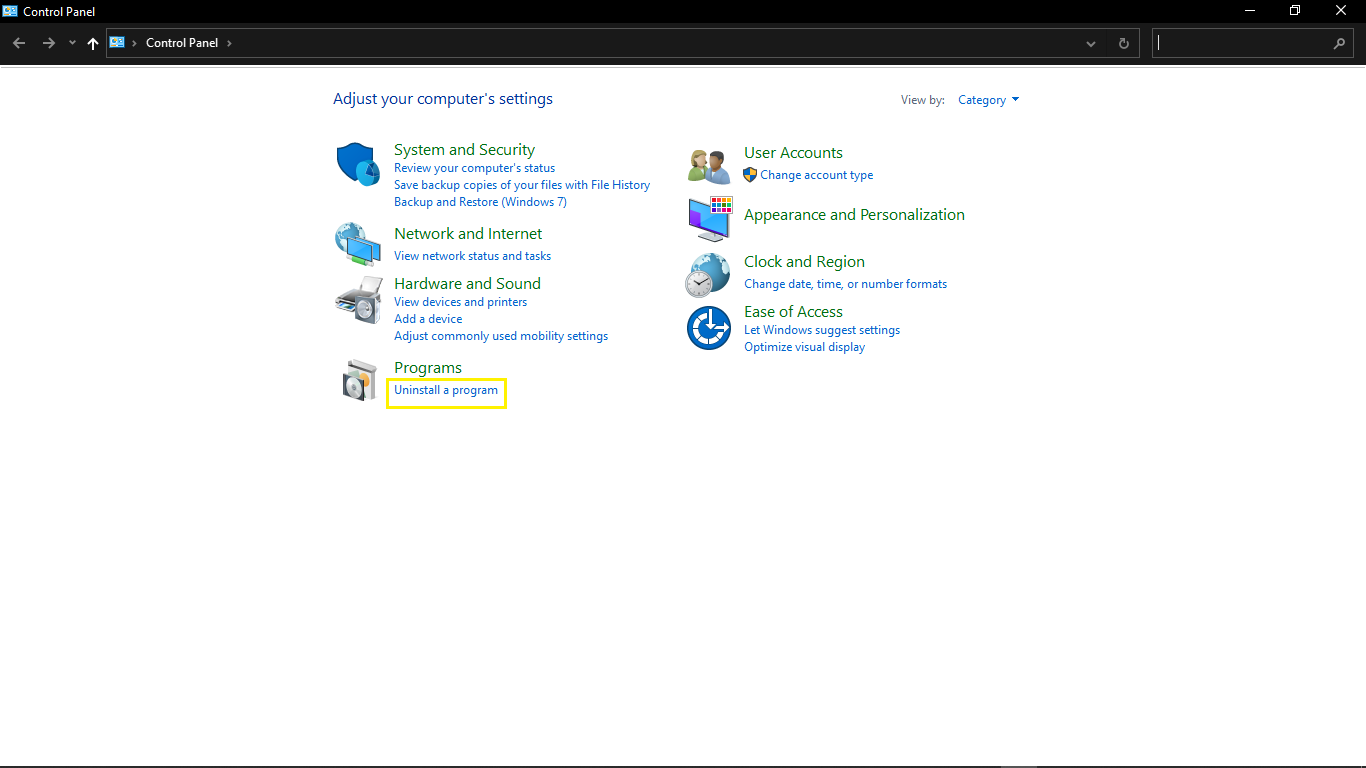Viewport: 1366px width, 768px height.
Task: Go up one level with the up arrow
Action: click(93, 43)
